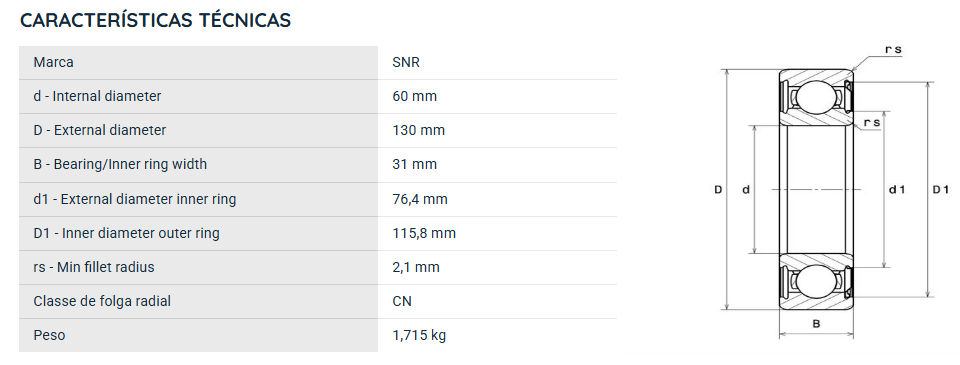Image resolution: width=960 pixels, height=365 pixels.
Task: Click the 60 mm value
Action: pyautogui.click(x=414, y=96)
